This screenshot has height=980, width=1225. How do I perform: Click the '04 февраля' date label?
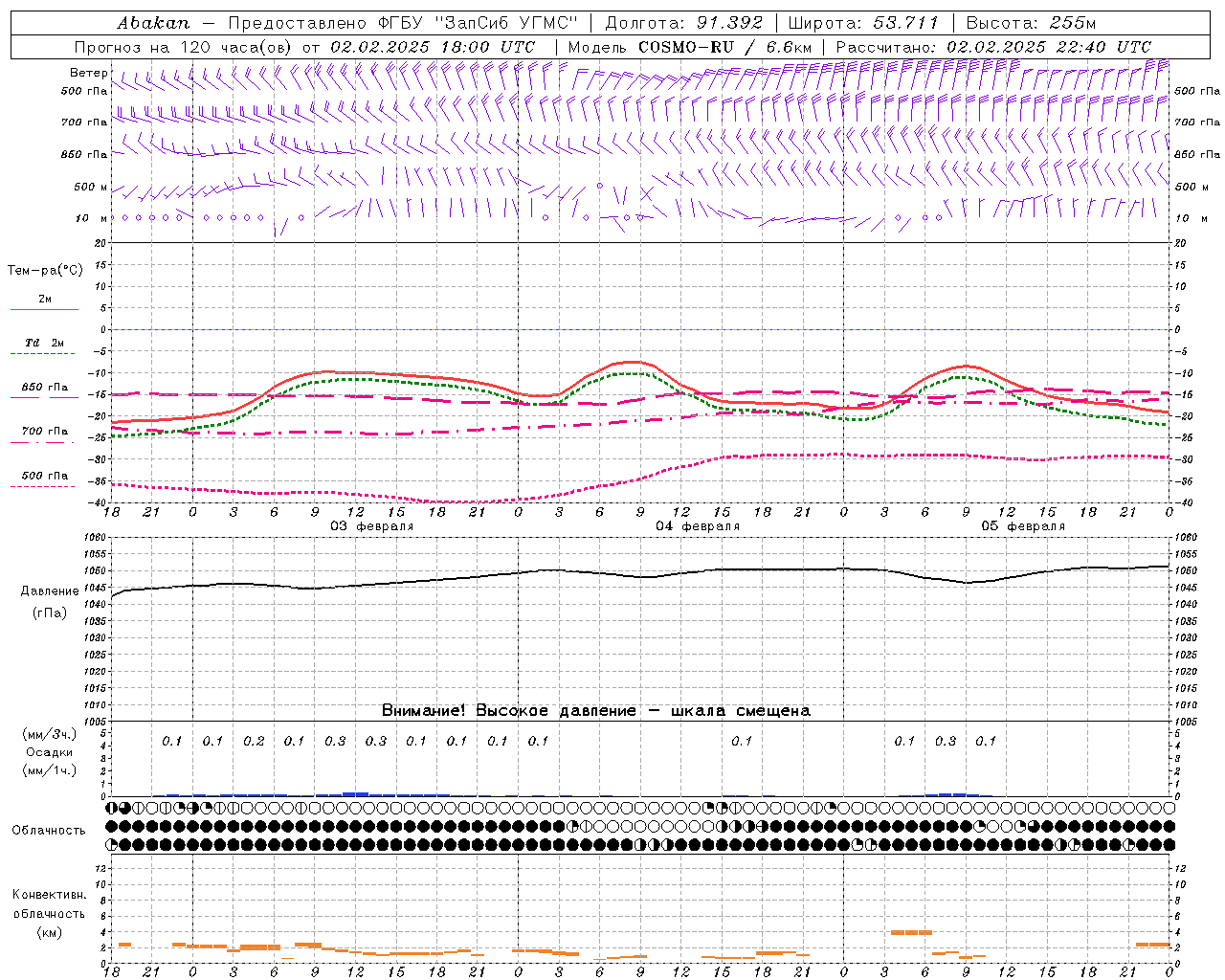[698, 526]
